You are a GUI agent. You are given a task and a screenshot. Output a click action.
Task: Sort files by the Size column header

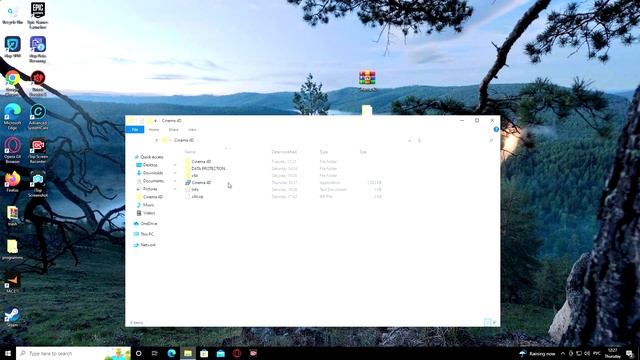363,152
